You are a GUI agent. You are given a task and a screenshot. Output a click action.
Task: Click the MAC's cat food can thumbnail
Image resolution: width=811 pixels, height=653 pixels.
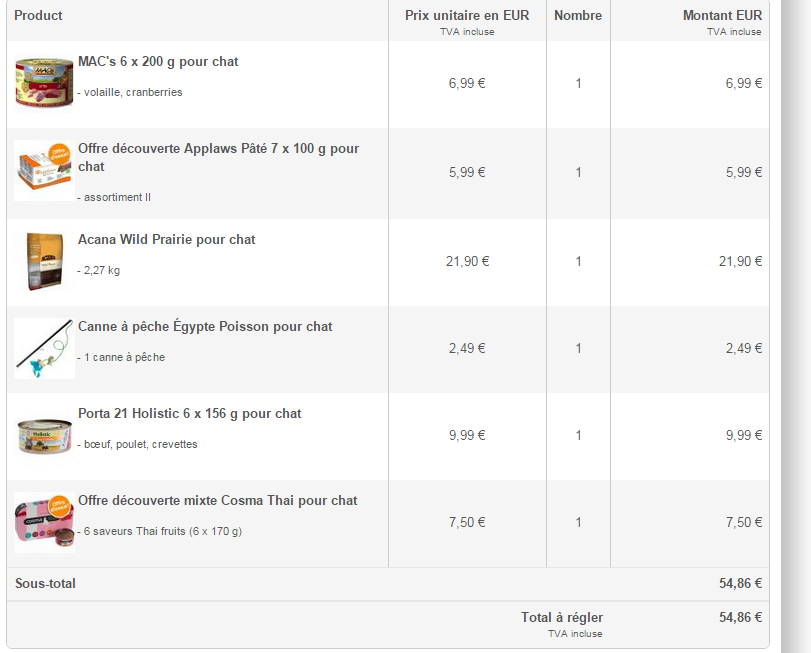pyautogui.click(x=44, y=83)
